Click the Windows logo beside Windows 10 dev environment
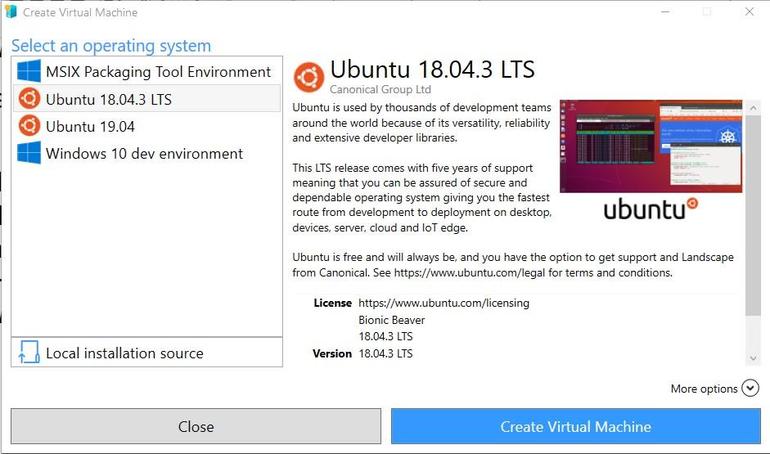 (x=29, y=153)
